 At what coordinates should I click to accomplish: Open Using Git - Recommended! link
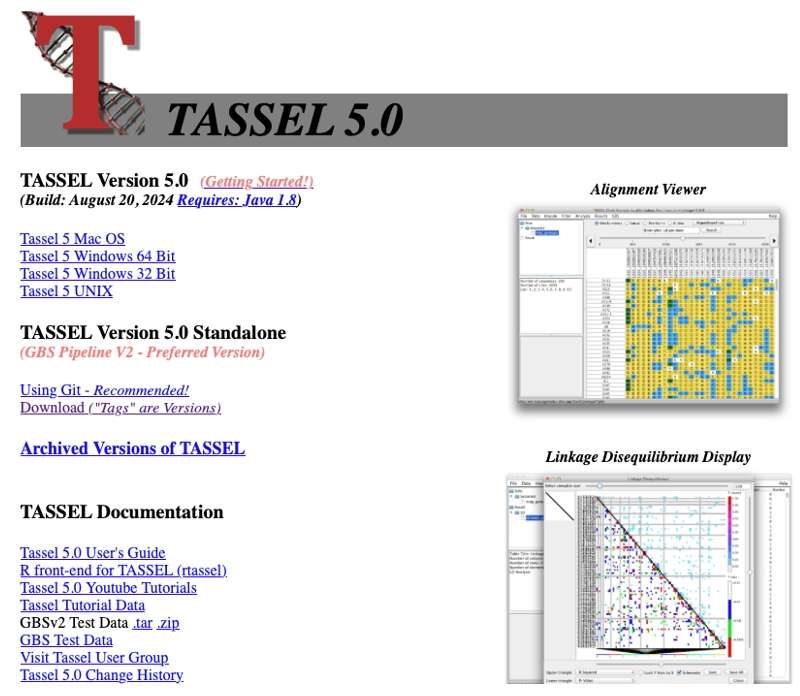(105, 390)
